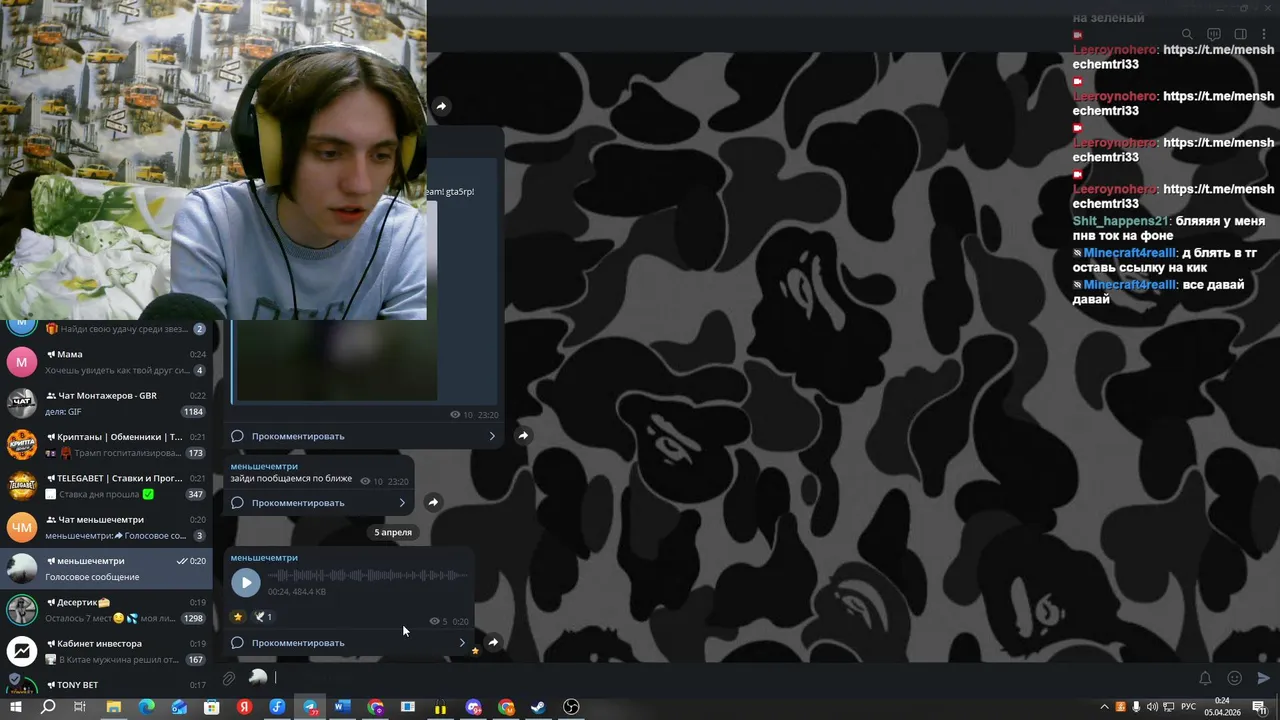Image resolution: width=1280 pixels, height=720 pixels.
Task: Open the clock showing 0:24
Action: click(x=1222, y=707)
